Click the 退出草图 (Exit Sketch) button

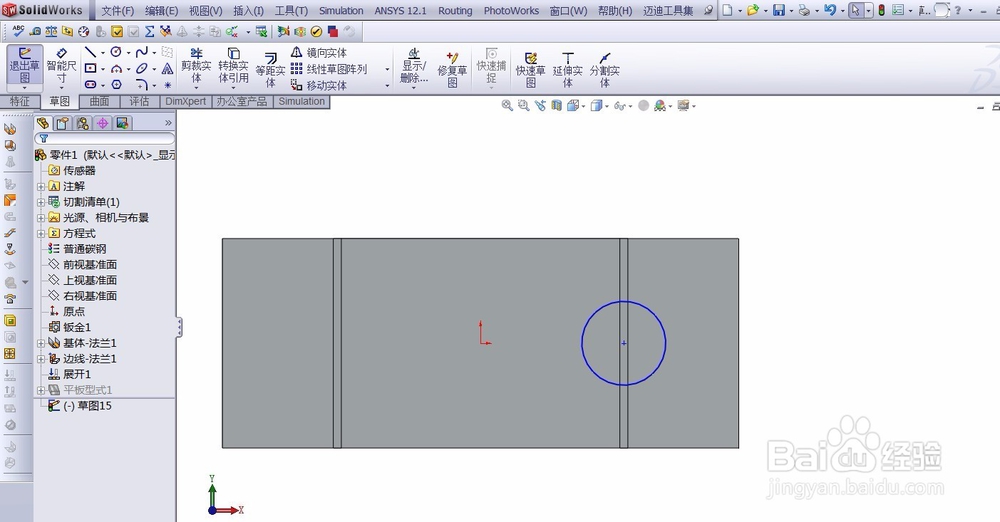pos(24,66)
